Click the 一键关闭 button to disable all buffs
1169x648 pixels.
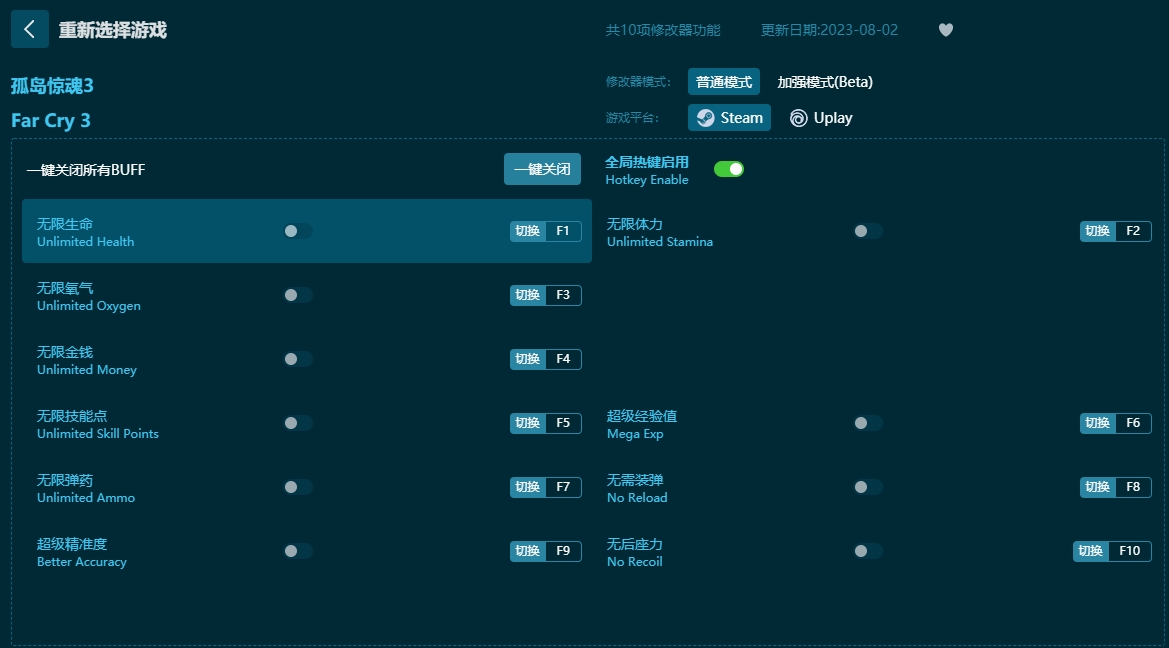coord(542,169)
